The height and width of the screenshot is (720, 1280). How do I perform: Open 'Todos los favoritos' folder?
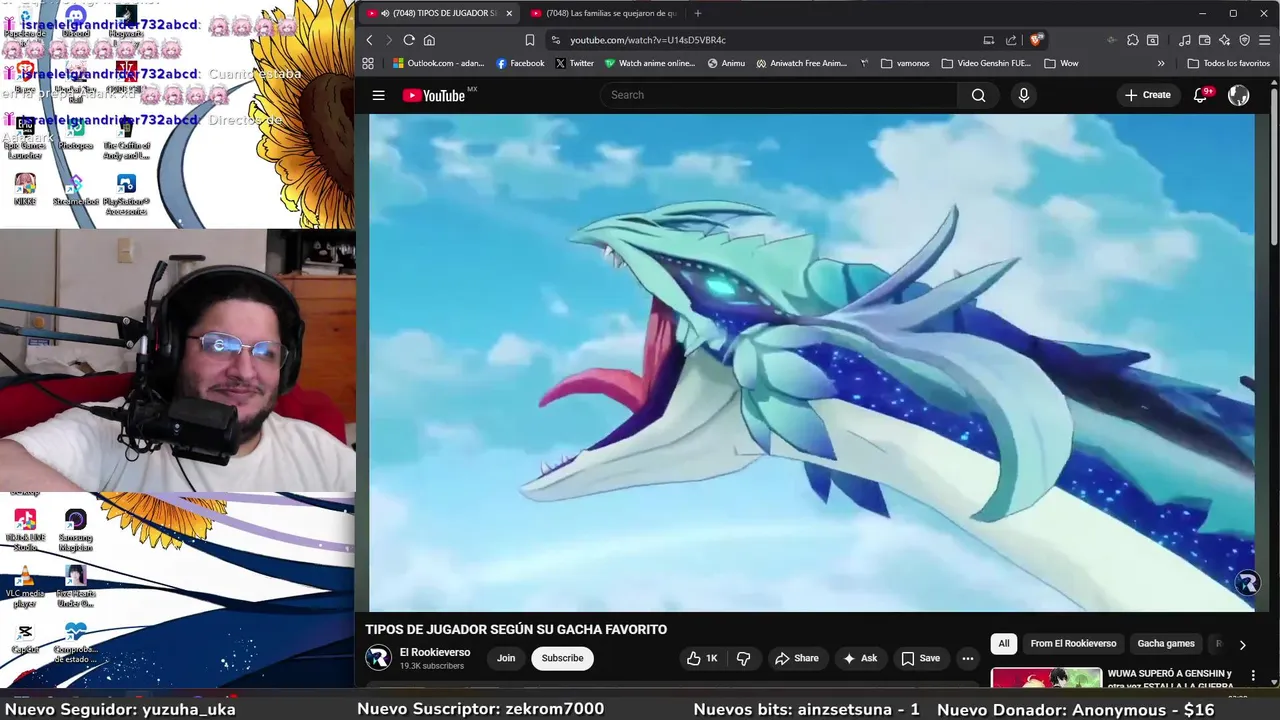coord(1228,63)
